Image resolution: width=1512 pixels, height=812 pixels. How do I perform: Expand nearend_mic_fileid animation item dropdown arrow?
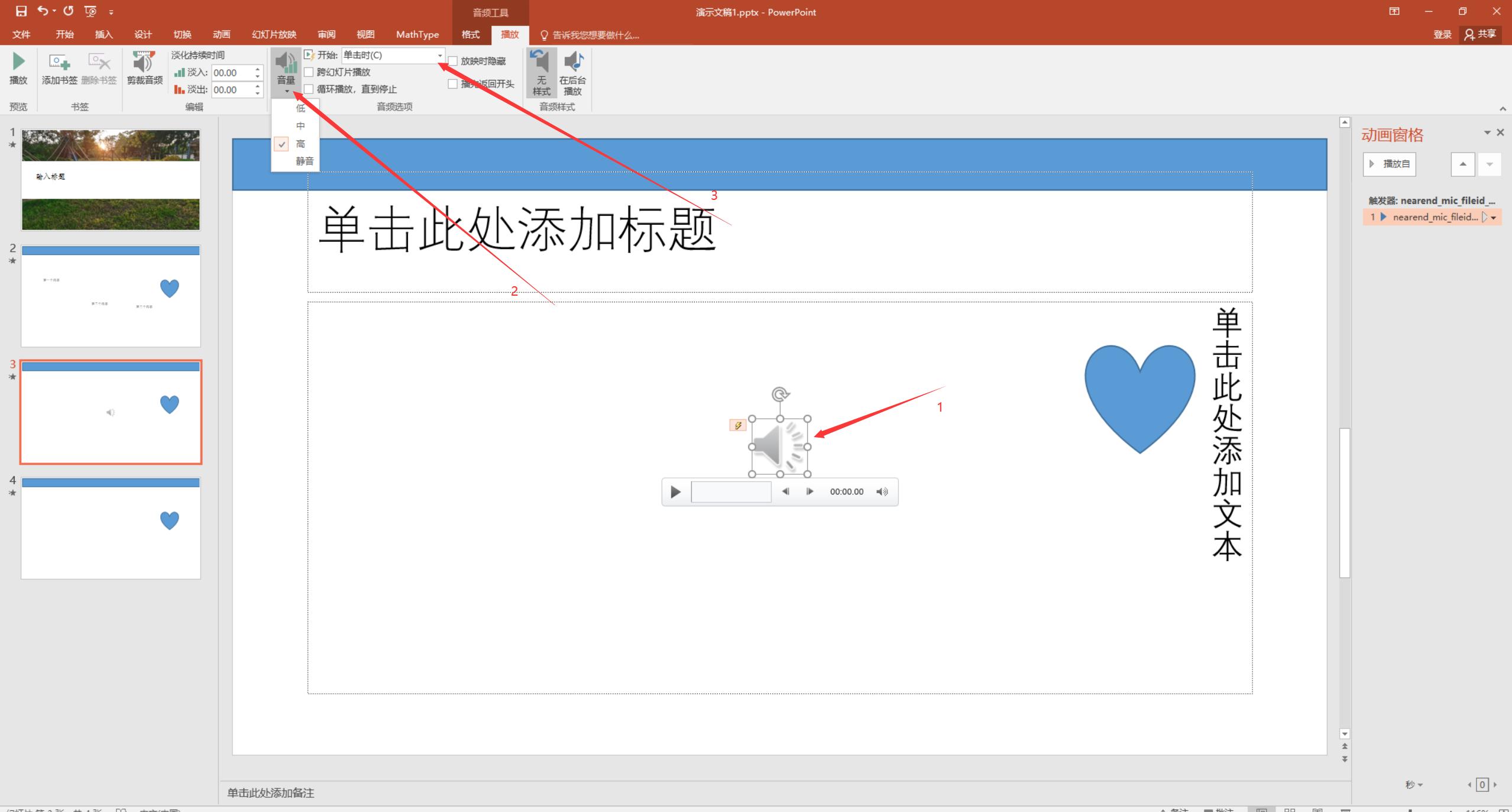(x=1494, y=218)
